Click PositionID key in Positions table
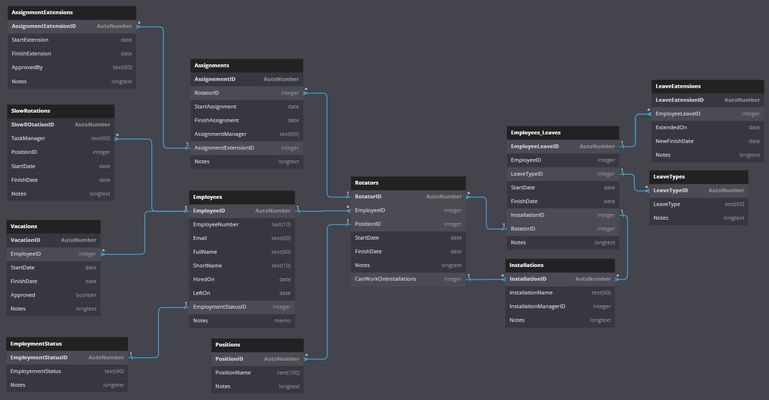This screenshot has width=769, height=400. [x=257, y=359]
